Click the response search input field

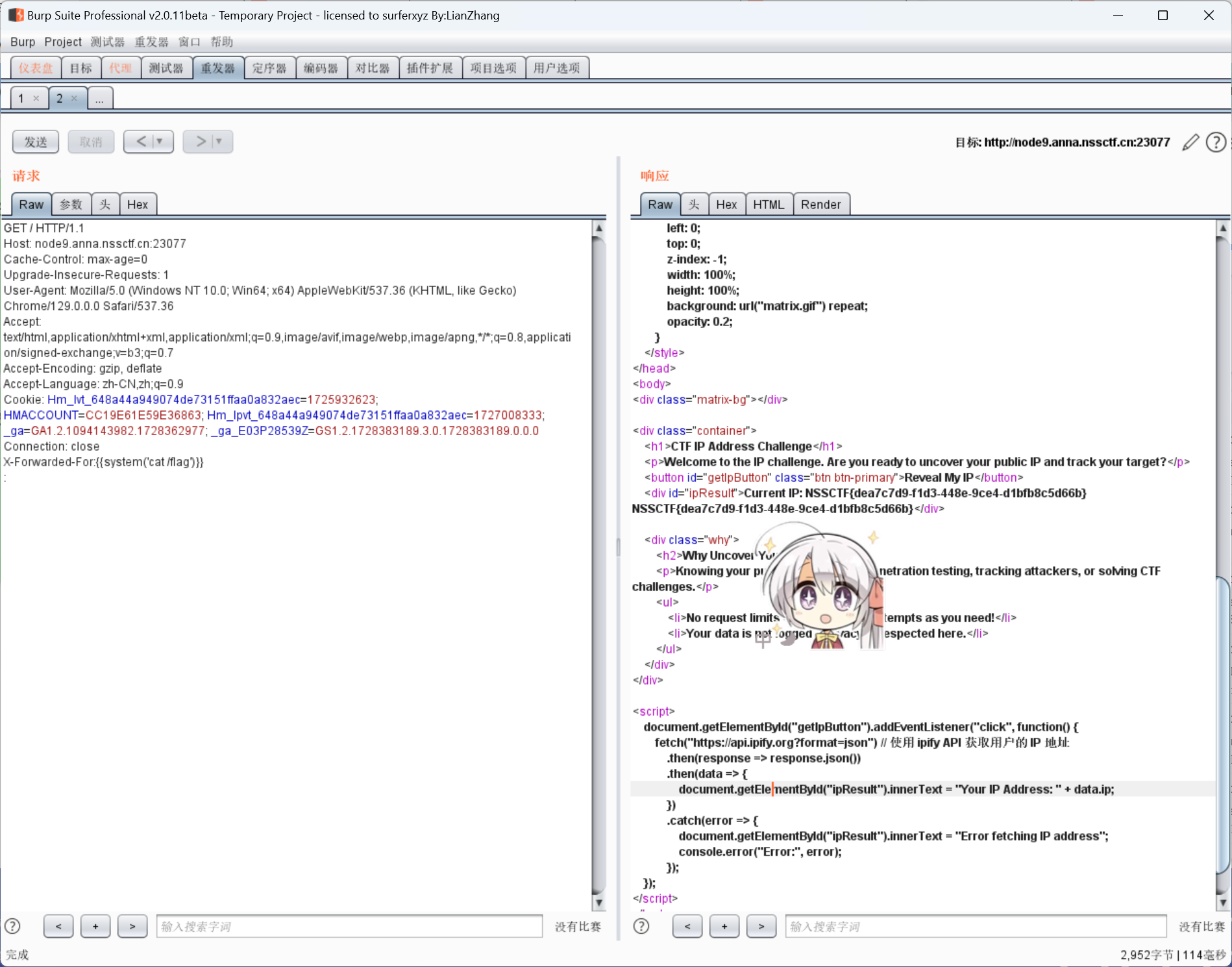tap(976, 927)
